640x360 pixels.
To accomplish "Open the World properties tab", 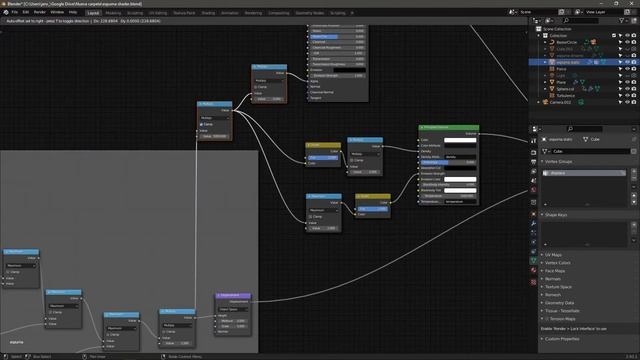I will (533, 190).
